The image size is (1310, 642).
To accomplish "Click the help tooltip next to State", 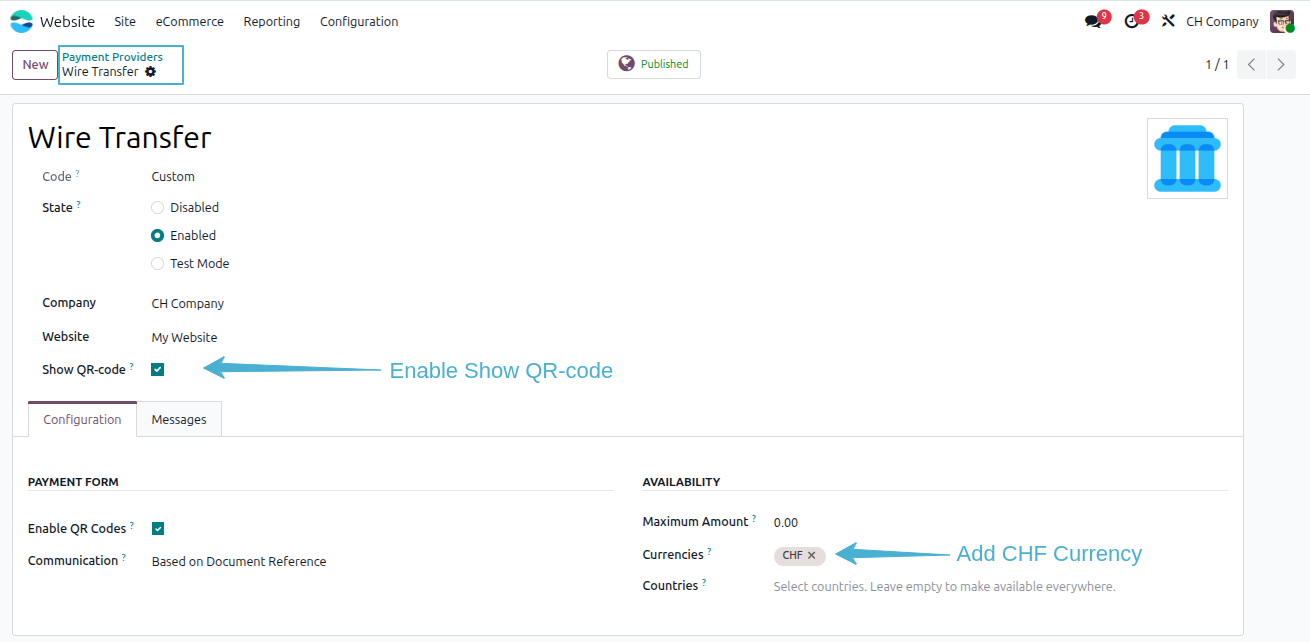I will click(x=79, y=204).
